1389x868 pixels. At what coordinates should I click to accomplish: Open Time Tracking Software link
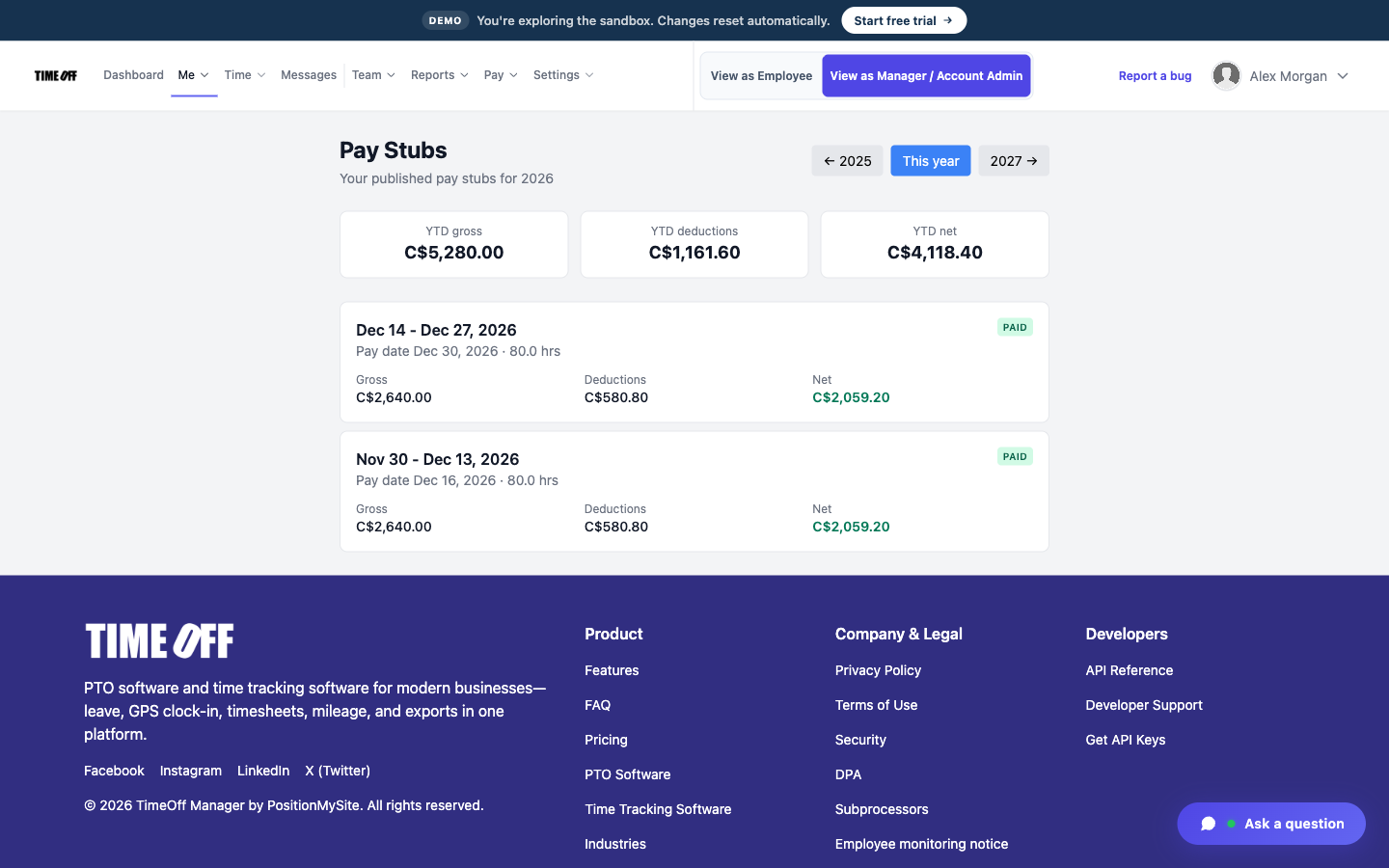click(x=658, y=809)
